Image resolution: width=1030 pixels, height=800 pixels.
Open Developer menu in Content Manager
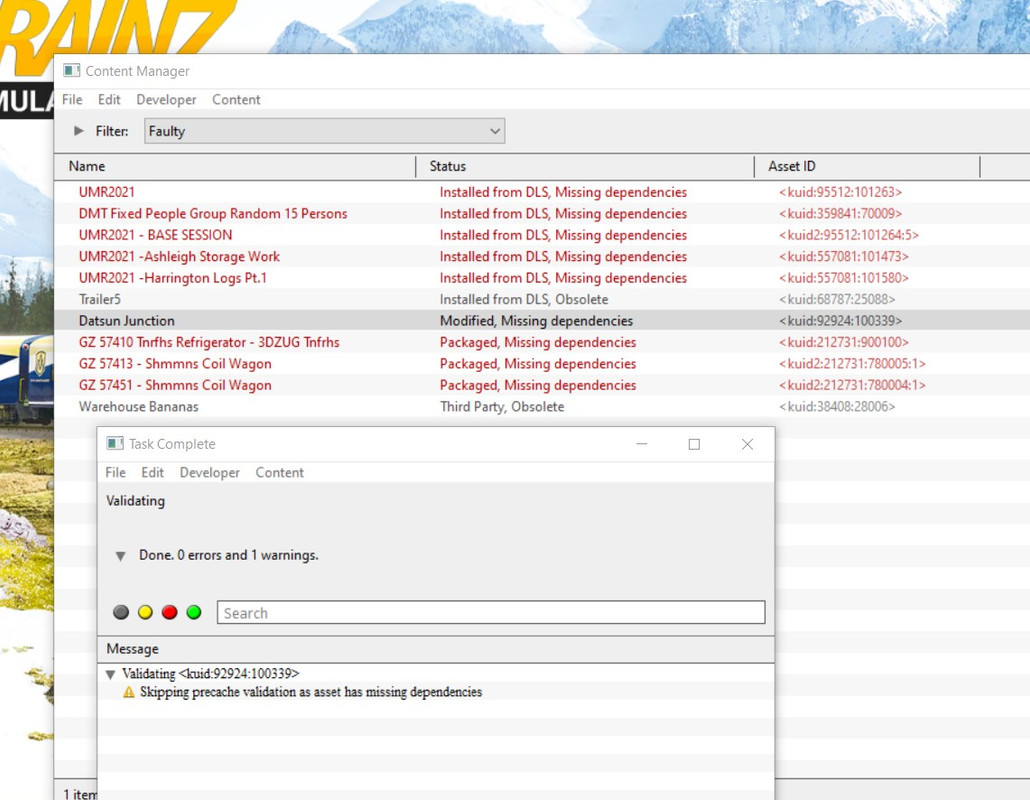[166, 99]
